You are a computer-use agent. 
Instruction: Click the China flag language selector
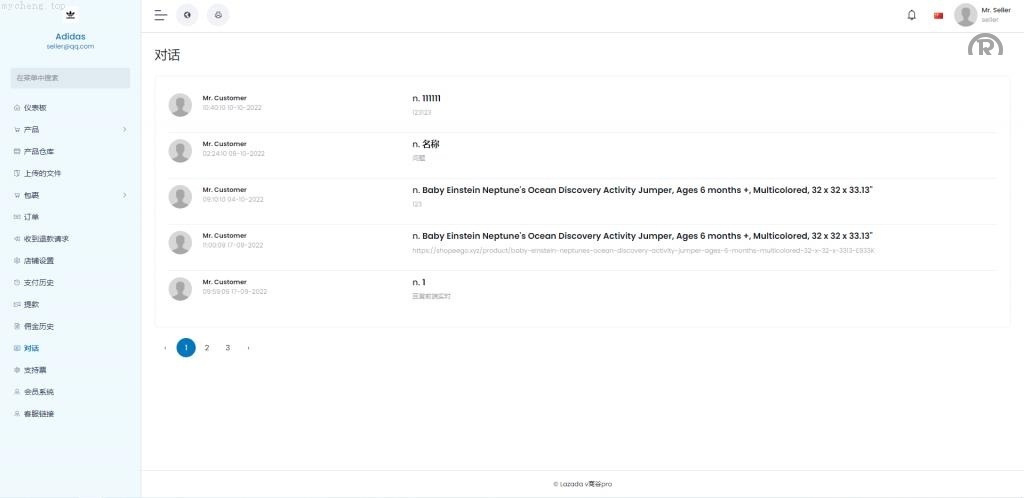[938, 15]
